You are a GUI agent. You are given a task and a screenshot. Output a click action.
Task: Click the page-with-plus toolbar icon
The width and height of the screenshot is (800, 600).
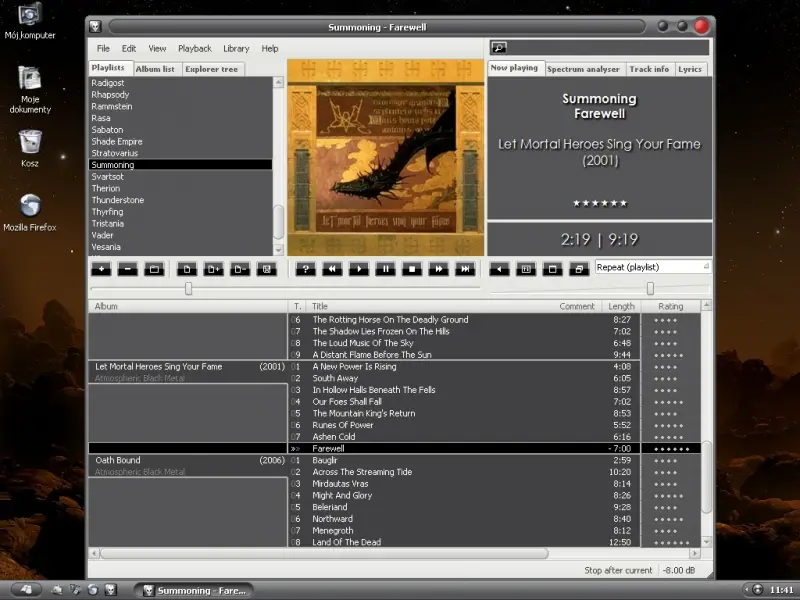coord(213,269)
